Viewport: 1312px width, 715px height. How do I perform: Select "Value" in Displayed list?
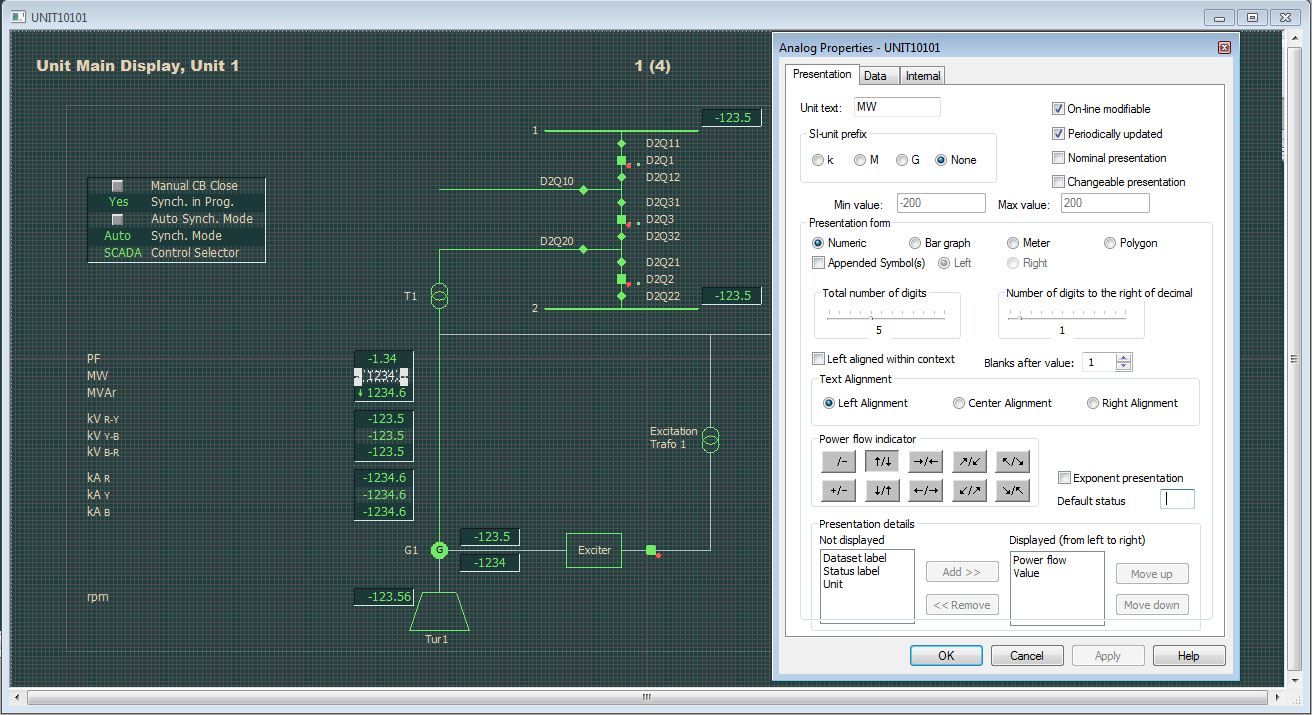(x=1026, y=573)
